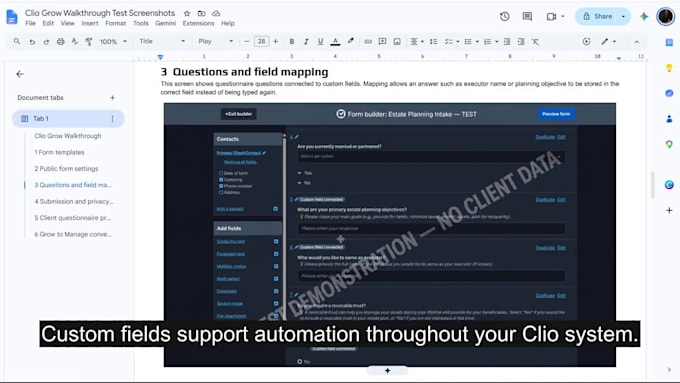Image resolution: width=680 pixels, height=383 pixels.
Task: Open the Insert menu
Action: coord(90,23)
